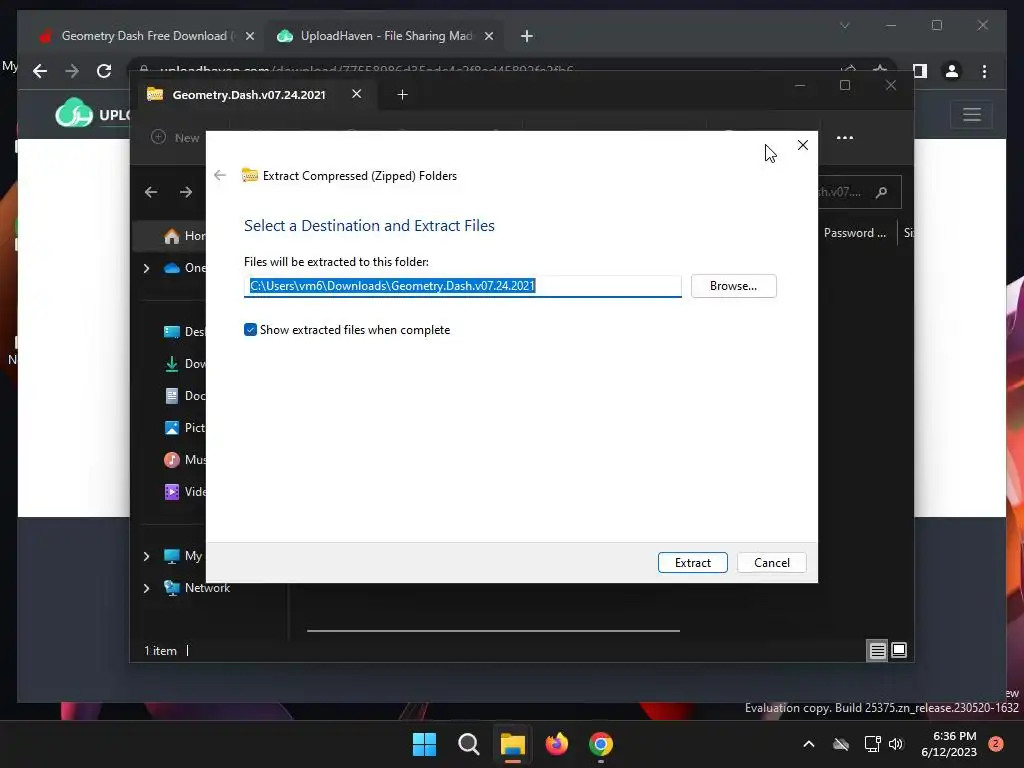This screenshot has height=768, width=1024.
Task: Launch Firefox from the taskbar
Action: (556, 744)
